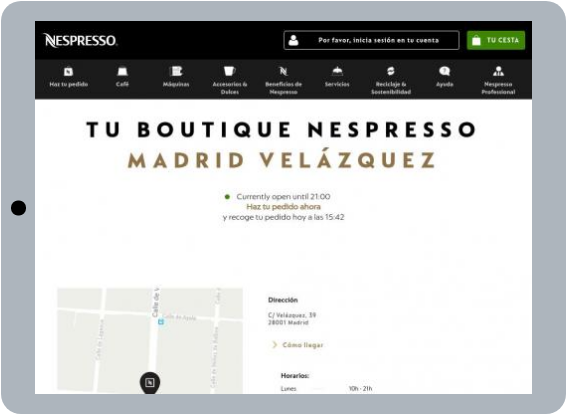The height and width of the screenshot is (415, 567).
Task: Click the Ayuda speech bubble icon
Action: 444,71
